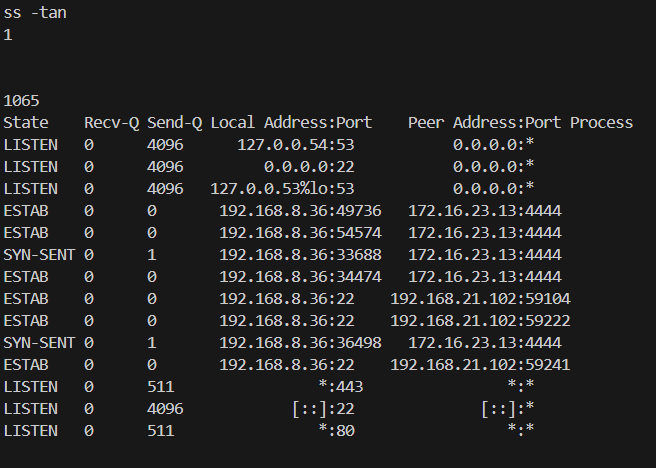
Task: Select the Local Address:Port column header
Action: tap(291, 123)
